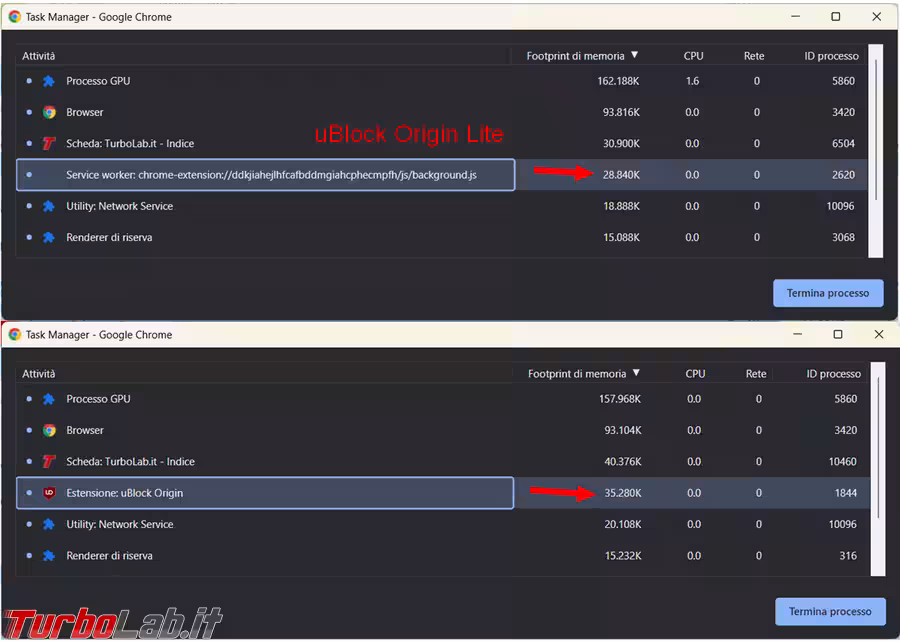Select Processo GPU row text in bottom window
The image size is (900, 642).
98,399
